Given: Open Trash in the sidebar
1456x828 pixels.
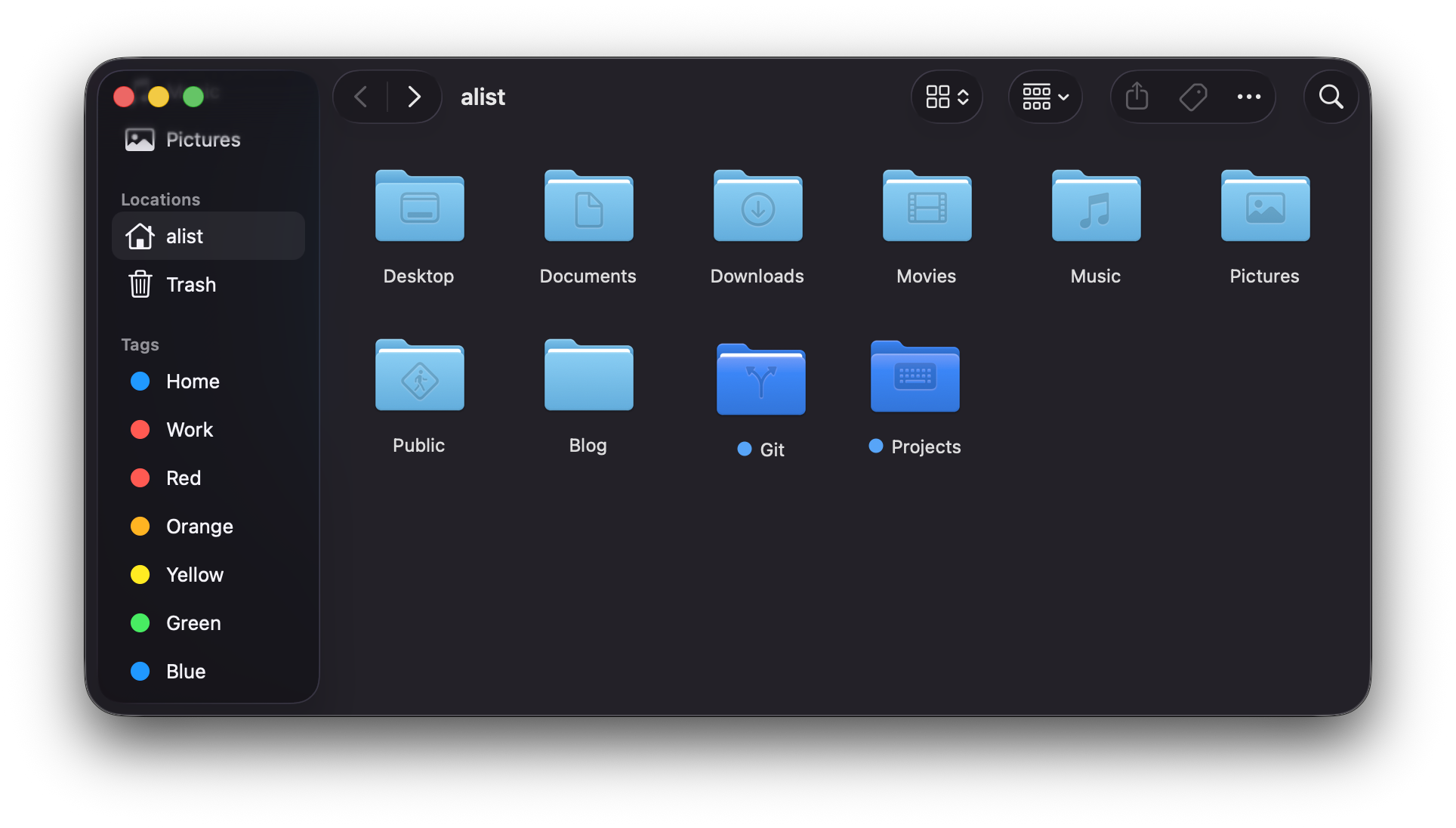Looking at the screenshot, I should click(x=190, y=285).
